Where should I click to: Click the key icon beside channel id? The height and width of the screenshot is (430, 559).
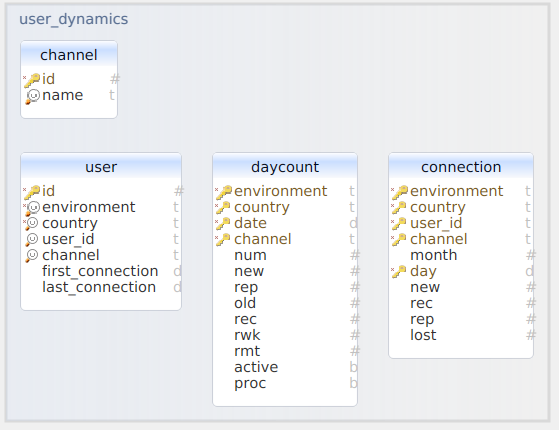coord(32,80)
